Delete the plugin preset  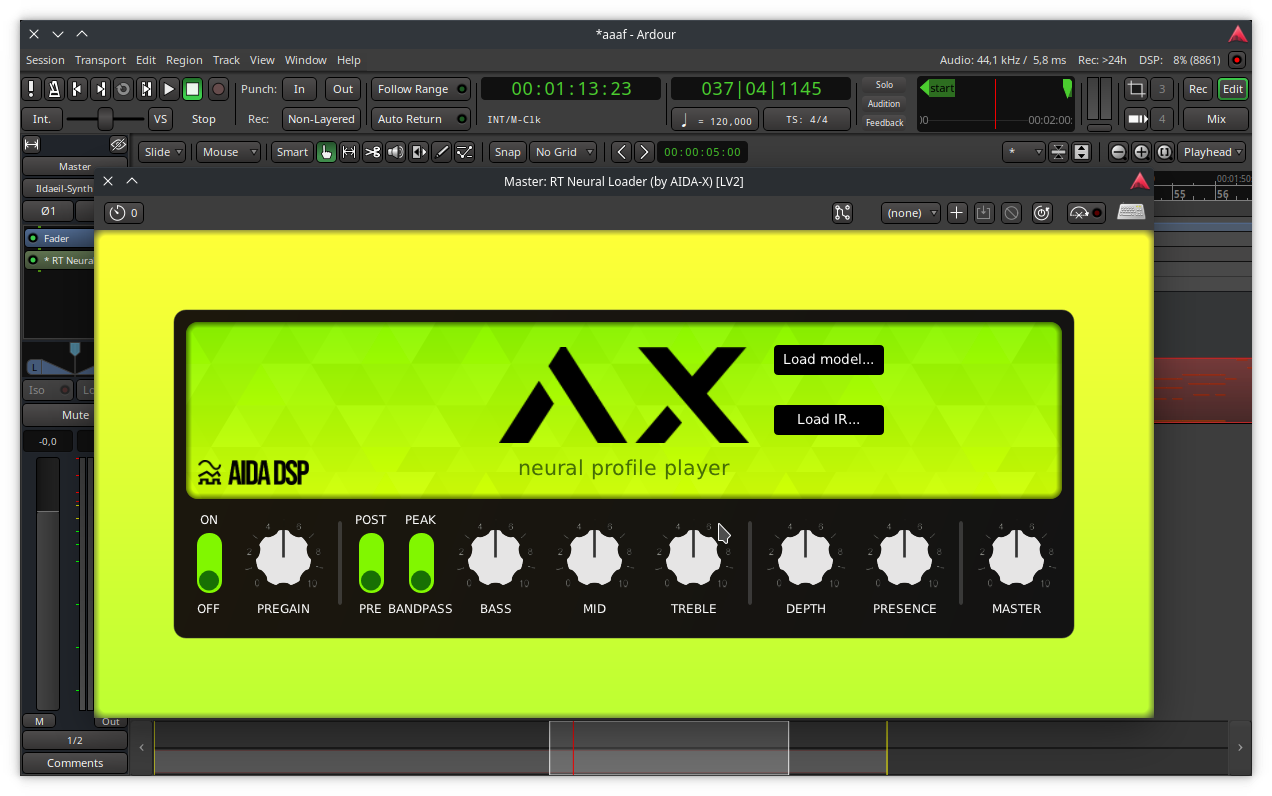[1011, 212]
